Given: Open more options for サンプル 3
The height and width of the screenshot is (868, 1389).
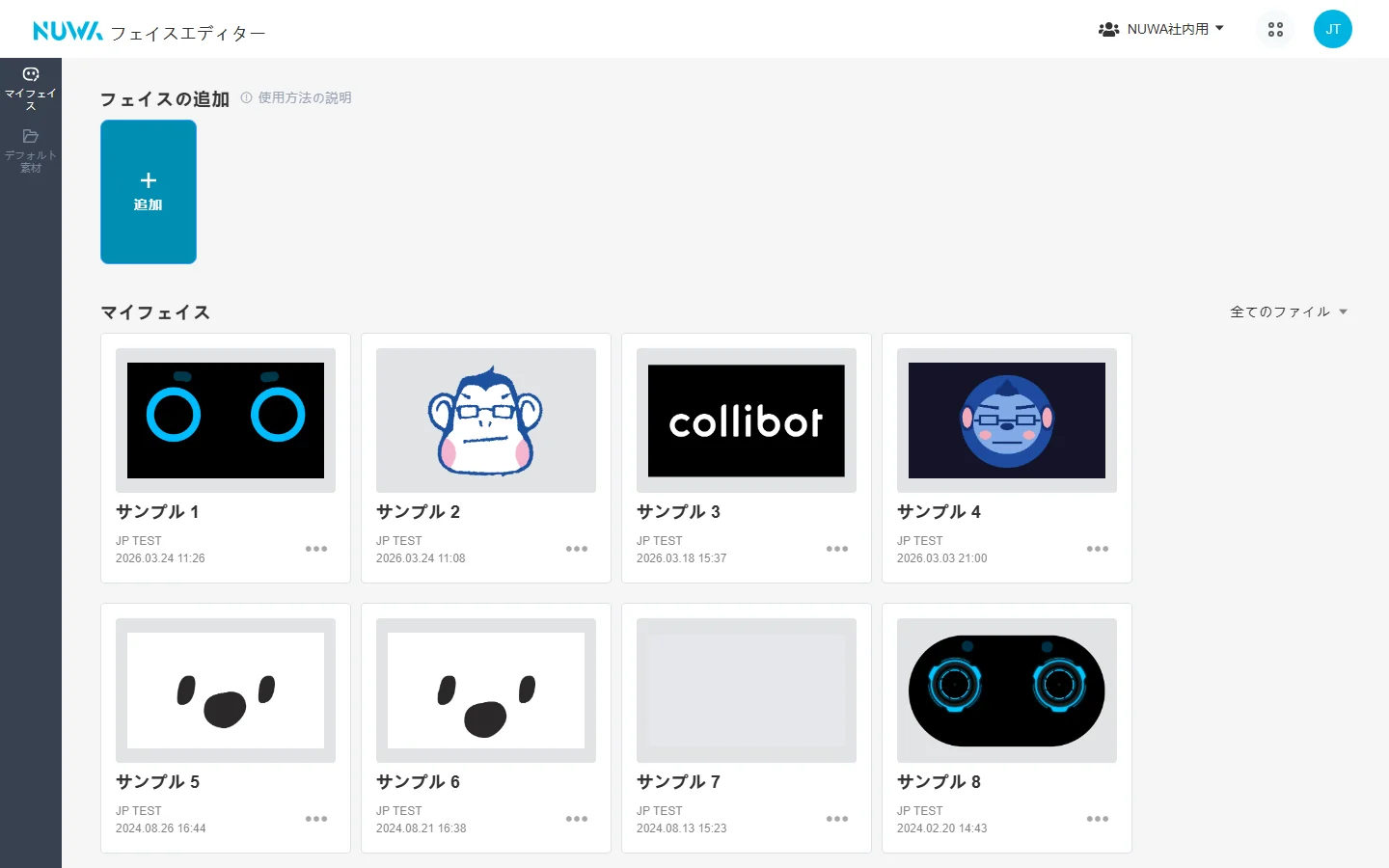Looking at the screenshot, I should click(837, 549).
